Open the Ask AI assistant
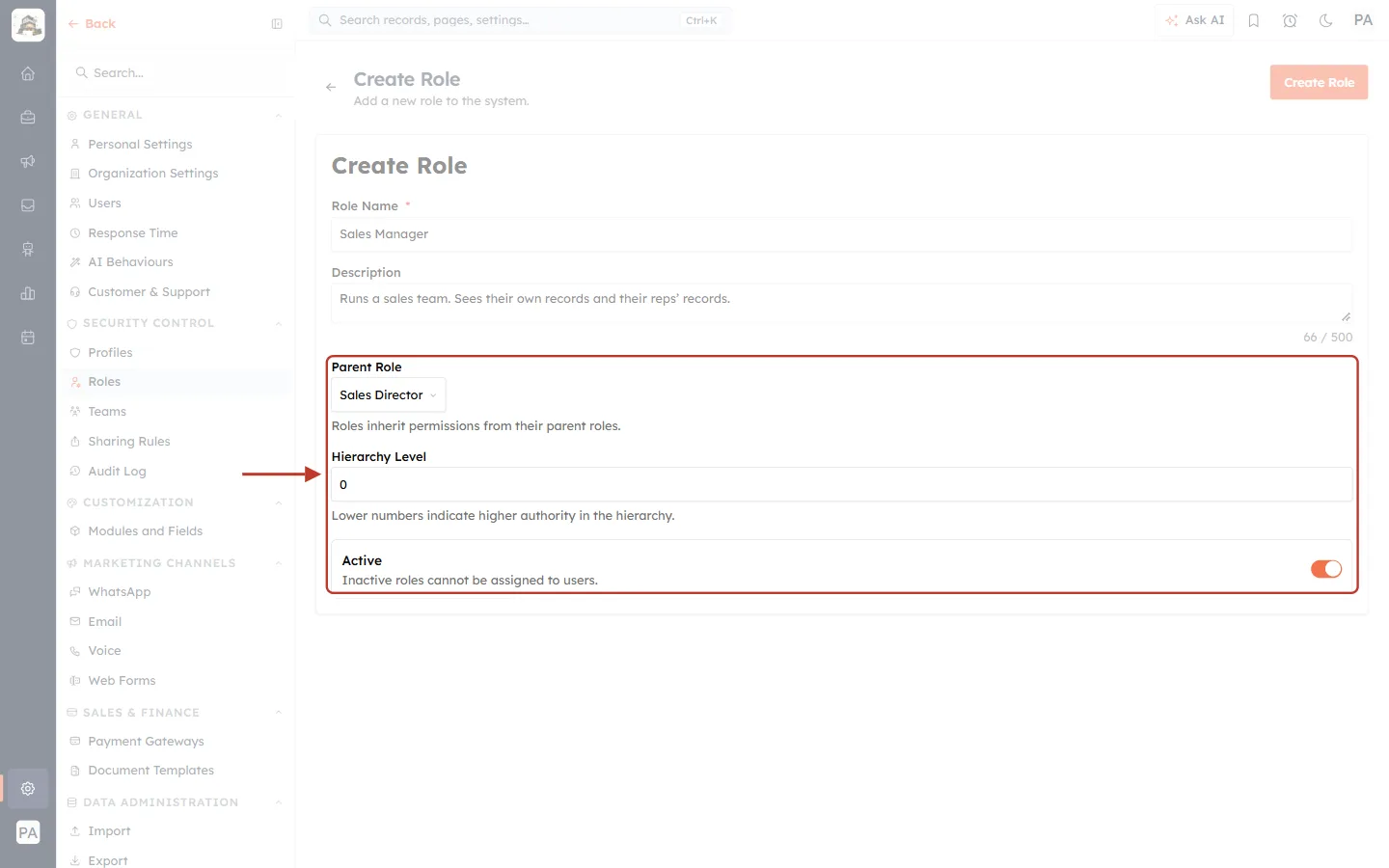1389x868 pixels. (1194, 20)
